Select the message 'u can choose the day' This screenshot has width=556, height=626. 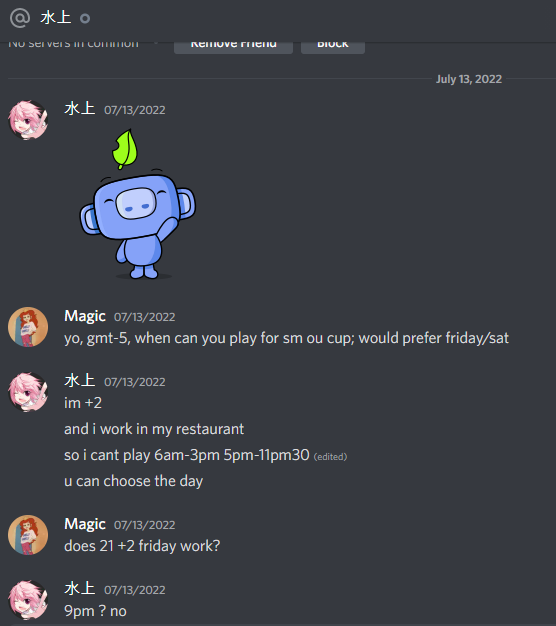(x=133, y=481)
